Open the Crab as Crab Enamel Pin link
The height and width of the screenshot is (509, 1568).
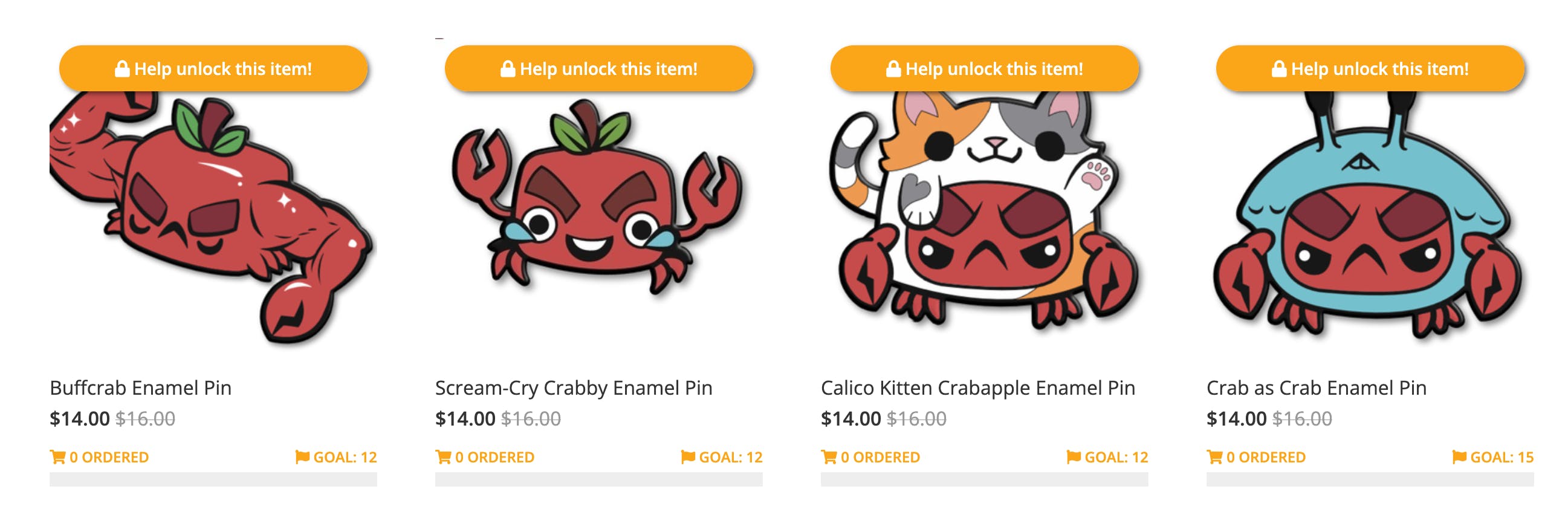tap(1316, 388)
